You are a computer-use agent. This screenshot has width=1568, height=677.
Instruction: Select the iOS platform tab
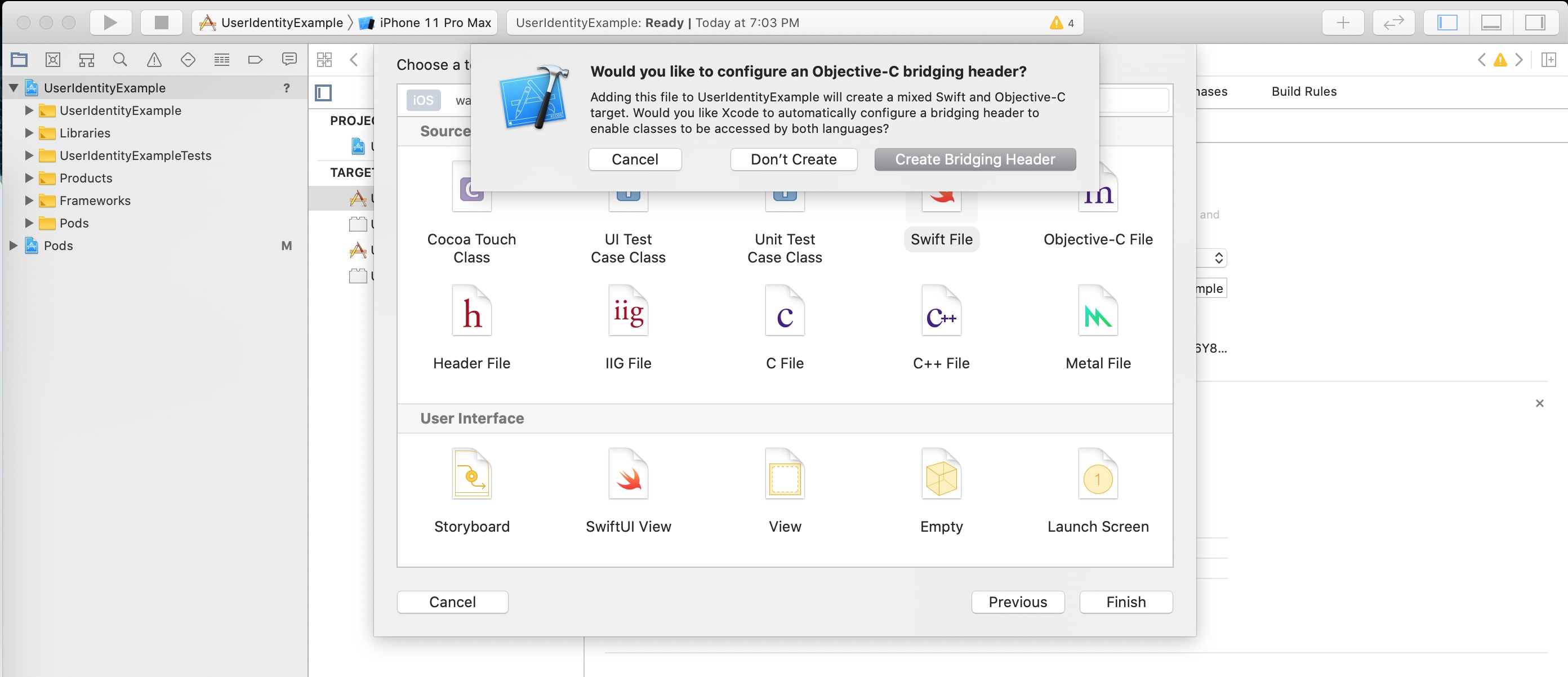tap(422, 100)
